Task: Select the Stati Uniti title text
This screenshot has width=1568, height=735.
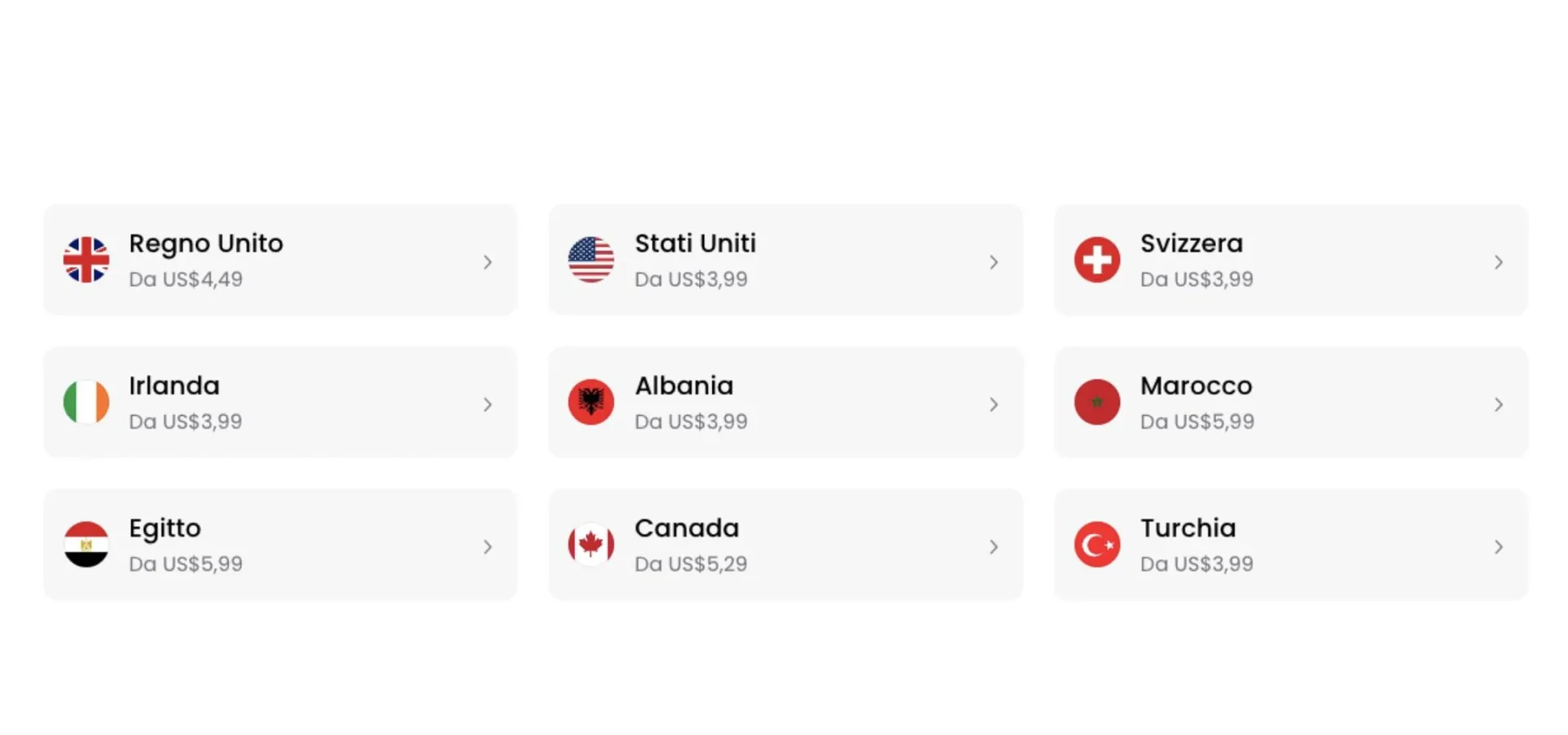Action: [695, 243]
